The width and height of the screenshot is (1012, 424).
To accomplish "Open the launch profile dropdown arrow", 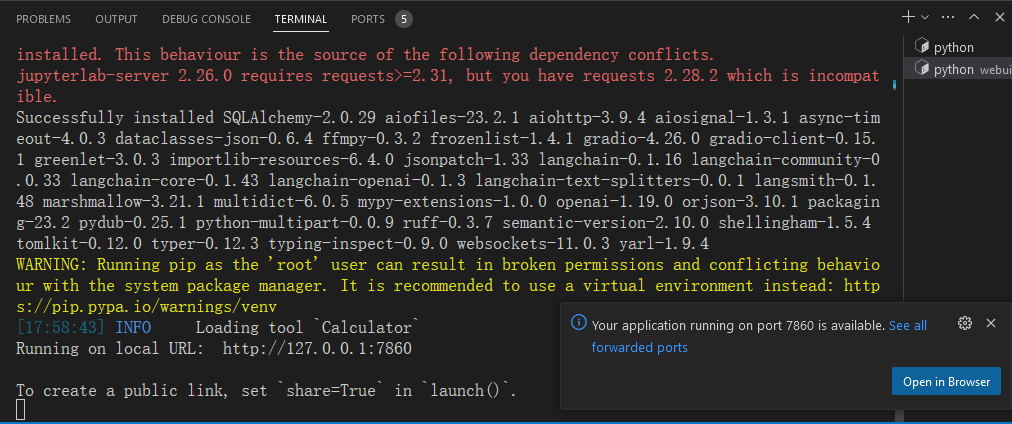I will click(x=925, y=17).
